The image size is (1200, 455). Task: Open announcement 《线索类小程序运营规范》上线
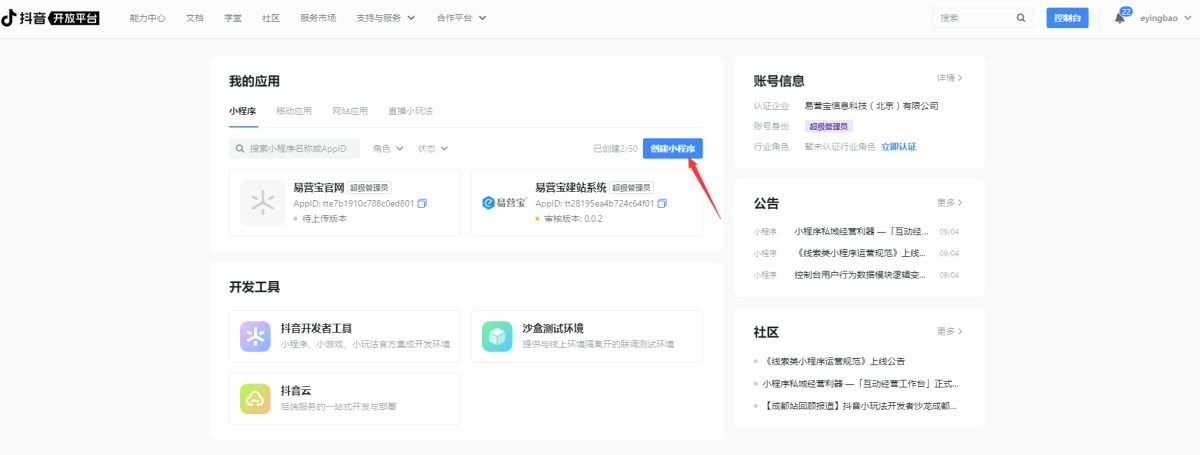pos(860,253)
